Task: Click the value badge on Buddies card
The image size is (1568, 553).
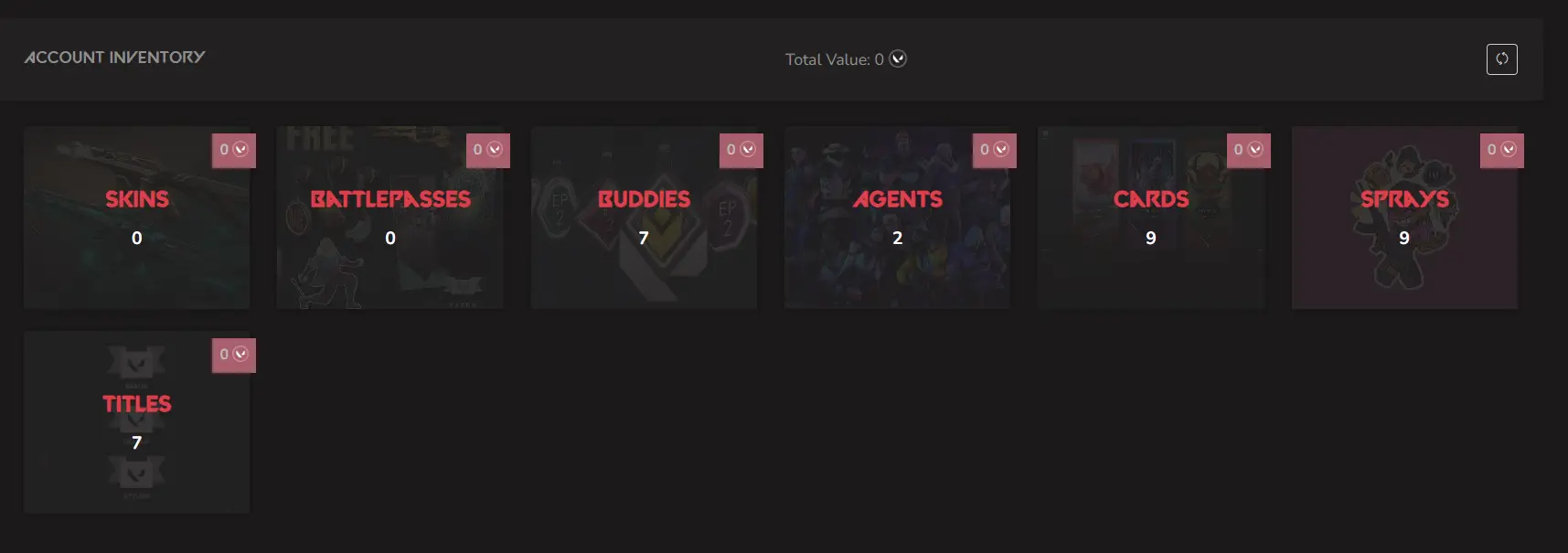Action: [741, 150]
